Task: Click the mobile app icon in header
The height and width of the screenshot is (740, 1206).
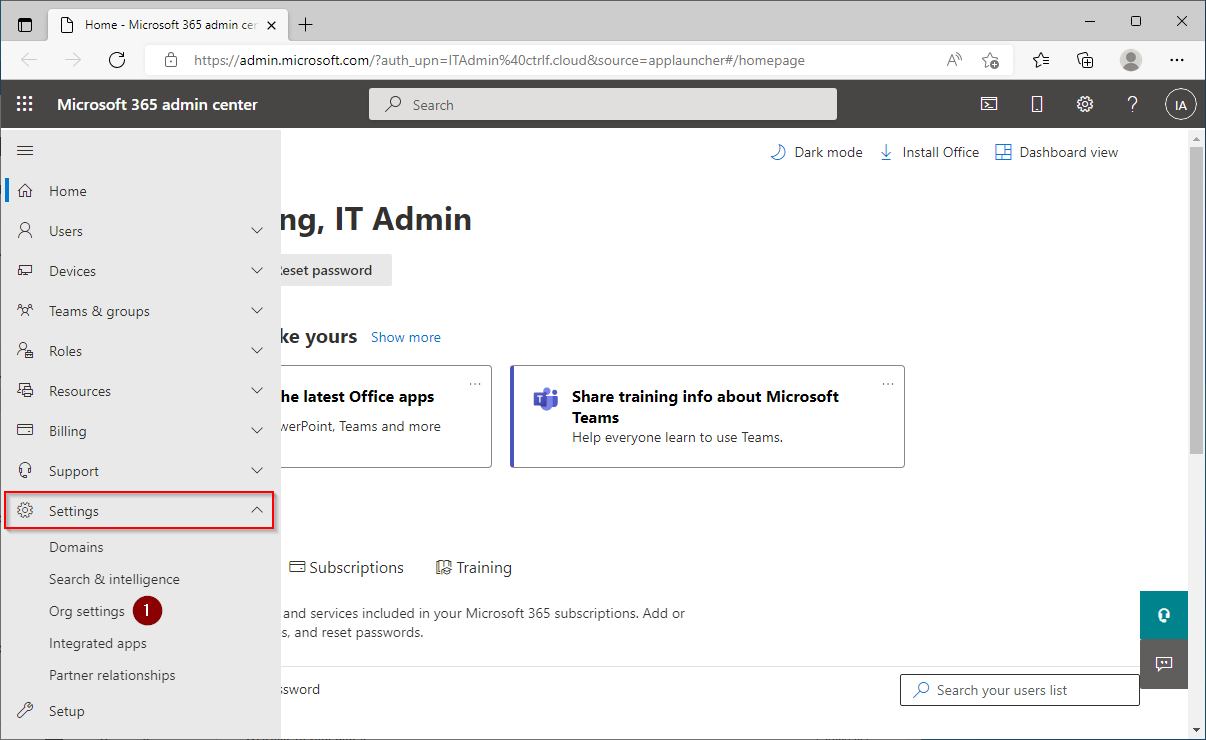Action: pos(1037,104)
